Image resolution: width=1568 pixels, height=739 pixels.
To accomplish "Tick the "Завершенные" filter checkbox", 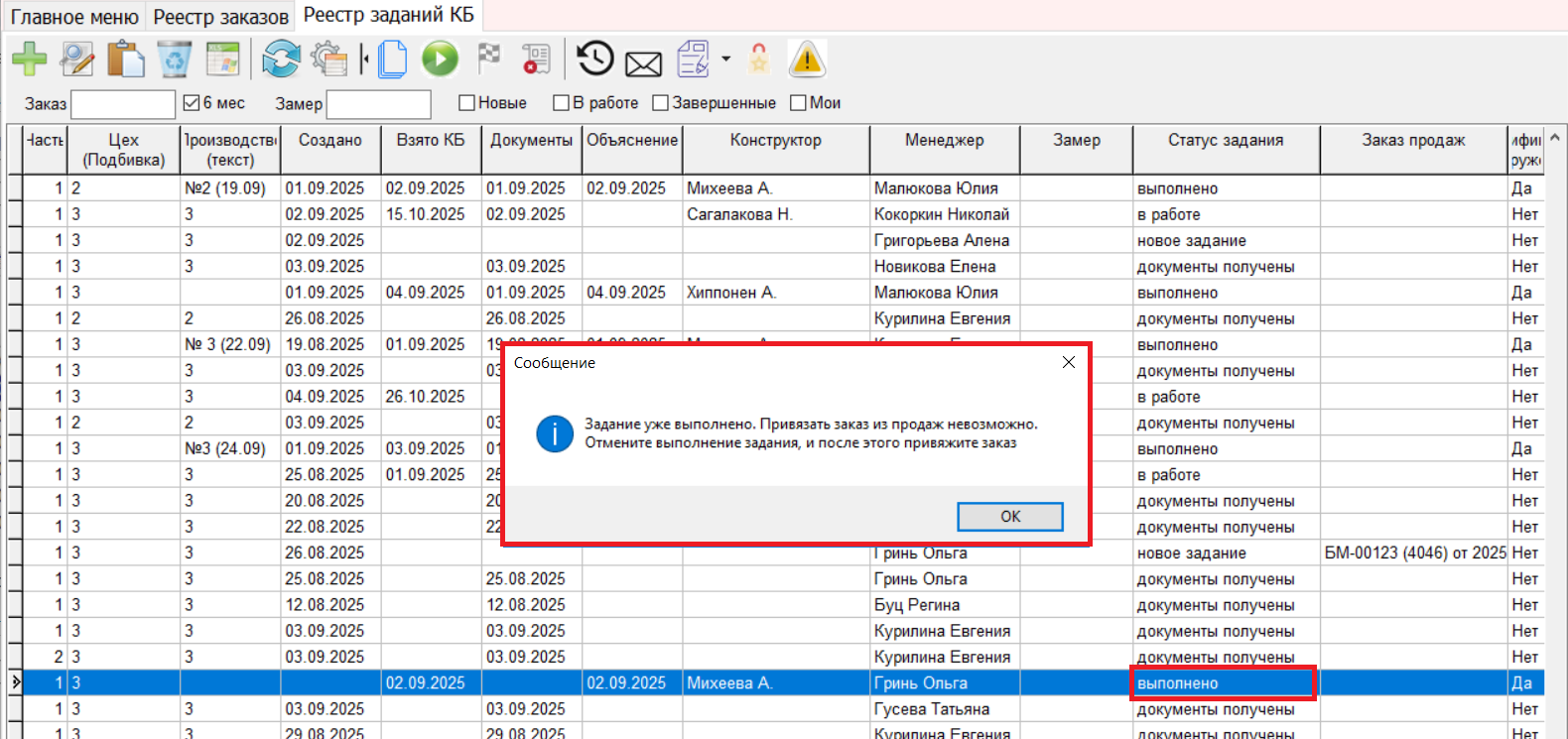I will (x=660, y=103).
